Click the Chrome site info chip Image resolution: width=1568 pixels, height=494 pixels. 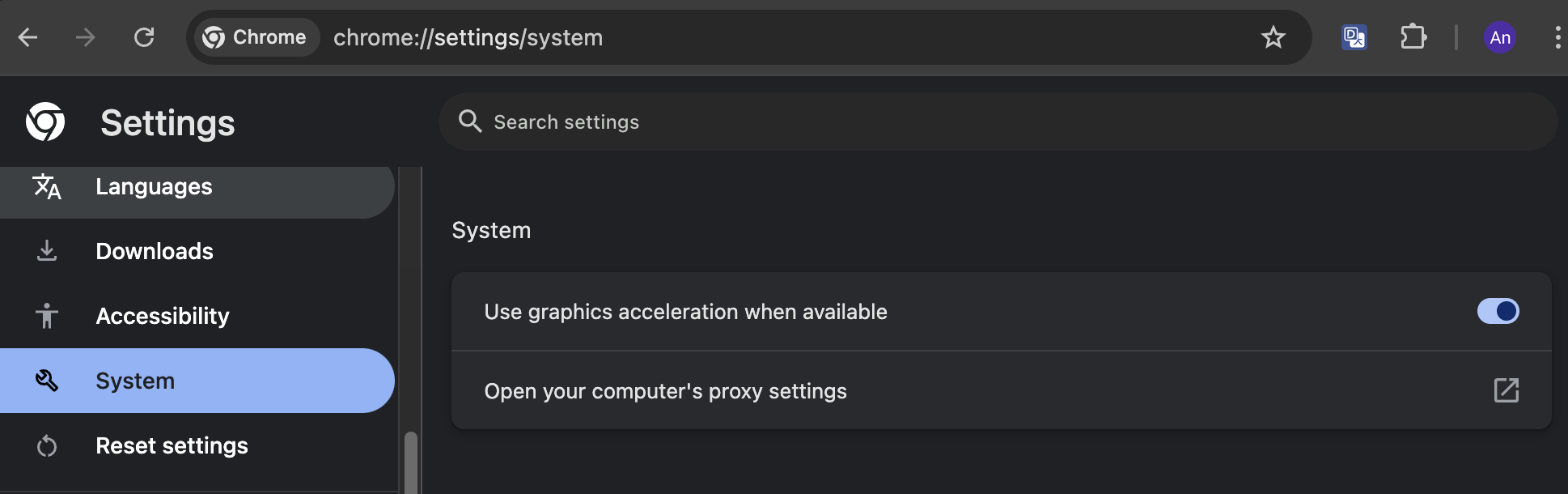[x=256, y=37]
